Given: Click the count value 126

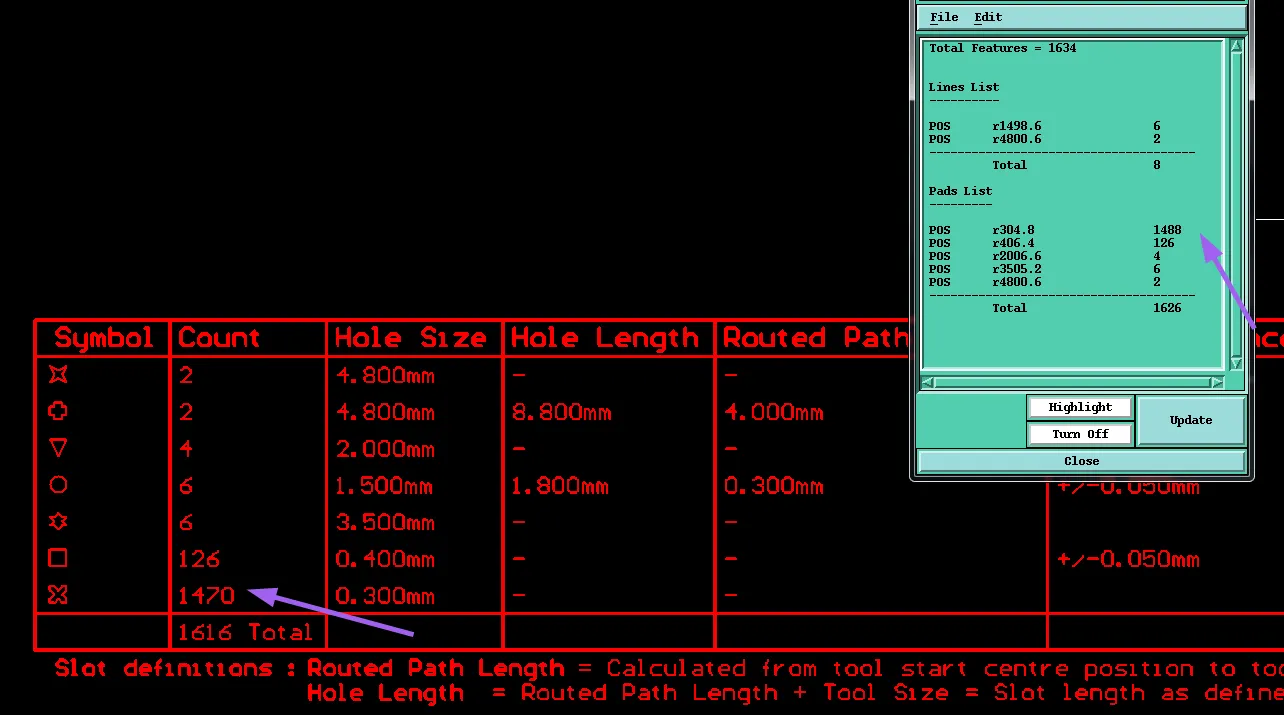Looking at the screenshot, I should (199, 559).
